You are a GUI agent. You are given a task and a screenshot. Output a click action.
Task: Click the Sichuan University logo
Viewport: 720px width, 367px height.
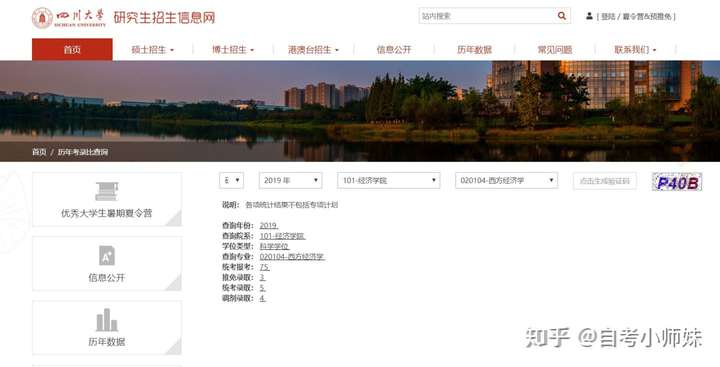tap(69, 18)
